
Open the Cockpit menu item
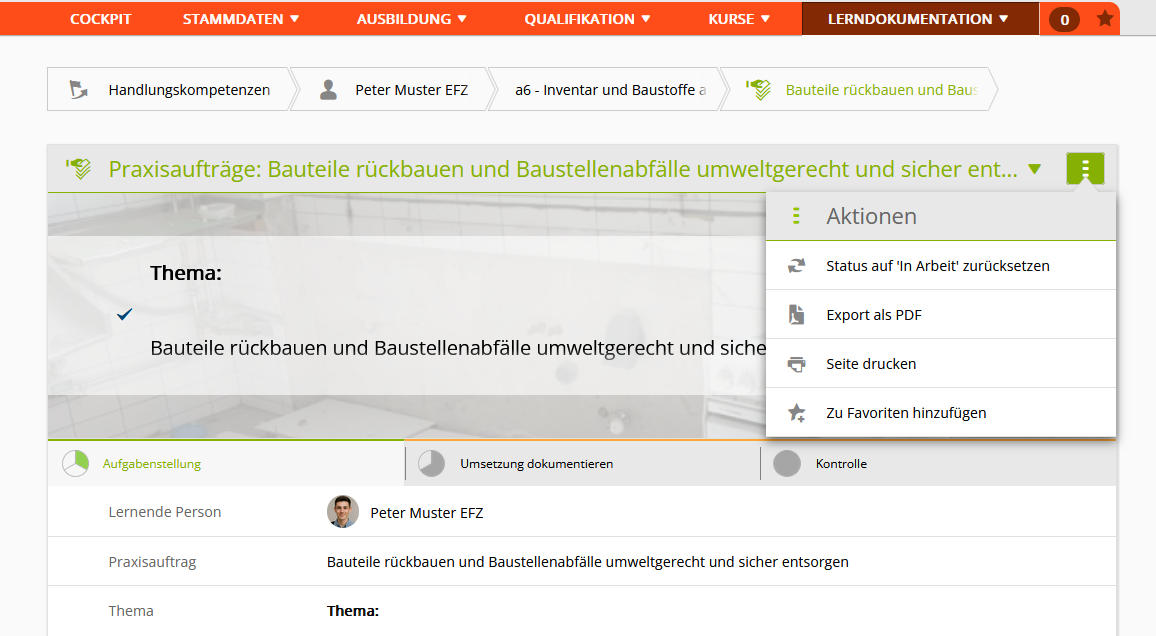click(100, 19)
